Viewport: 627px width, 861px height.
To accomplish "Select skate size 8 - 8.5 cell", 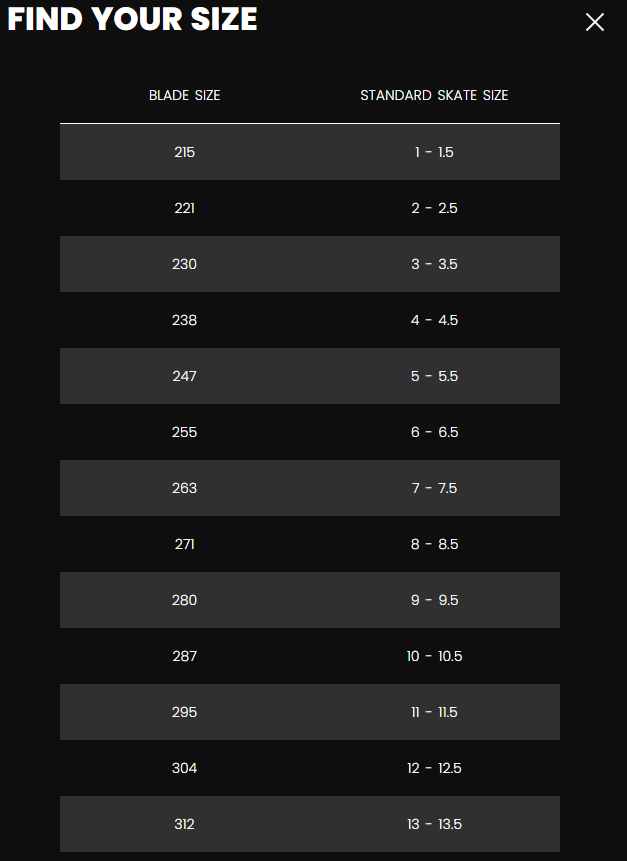I will tap(434, 544).
